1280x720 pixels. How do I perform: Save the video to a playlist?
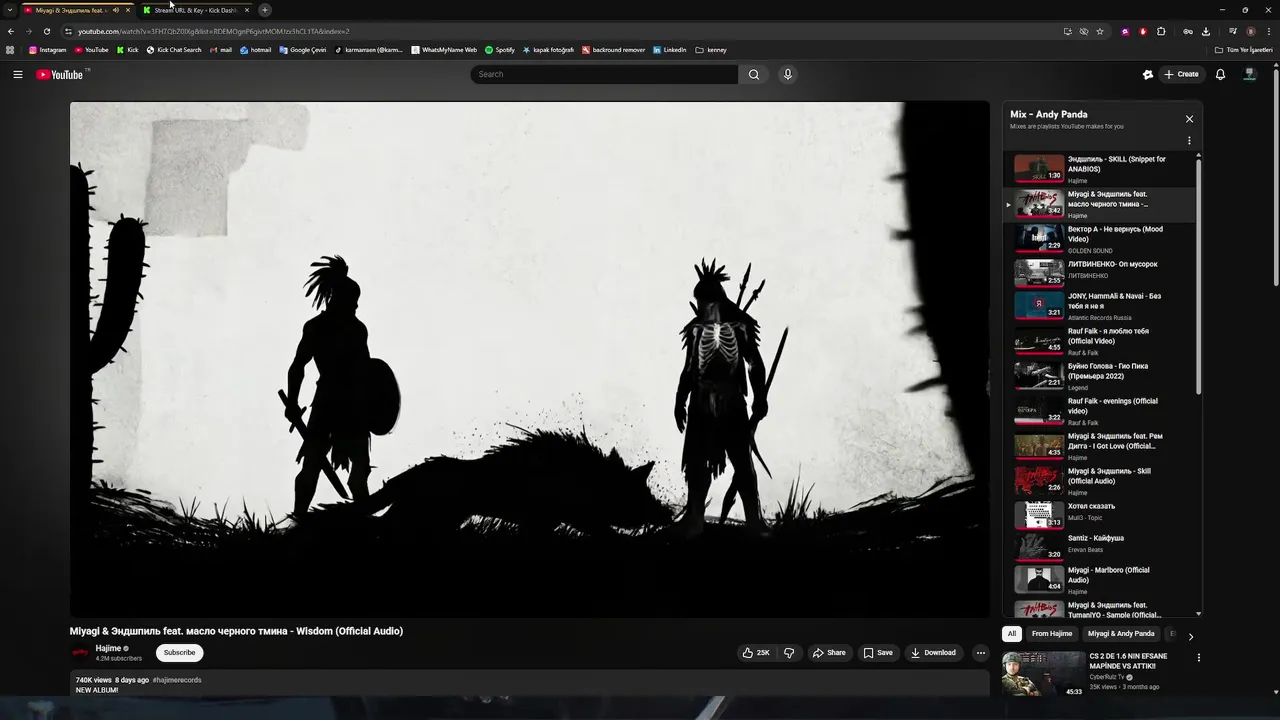coord(878,653)
